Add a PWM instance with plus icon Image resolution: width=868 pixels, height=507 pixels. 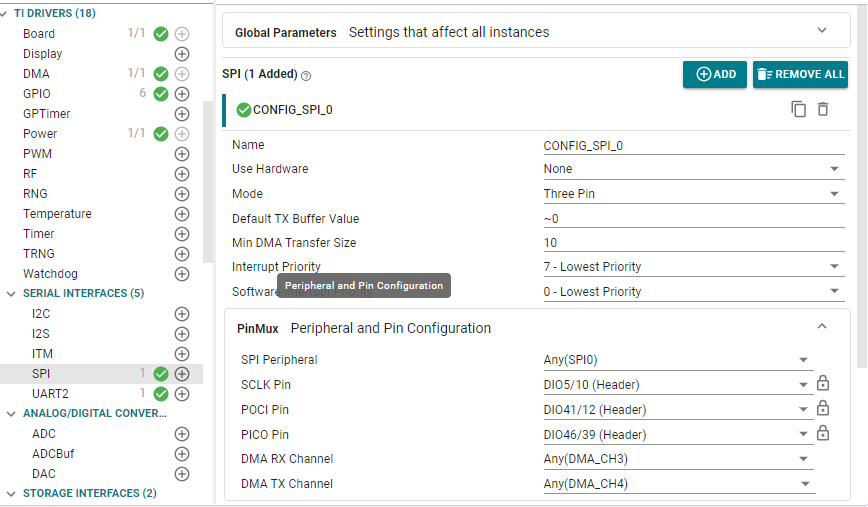182,154
